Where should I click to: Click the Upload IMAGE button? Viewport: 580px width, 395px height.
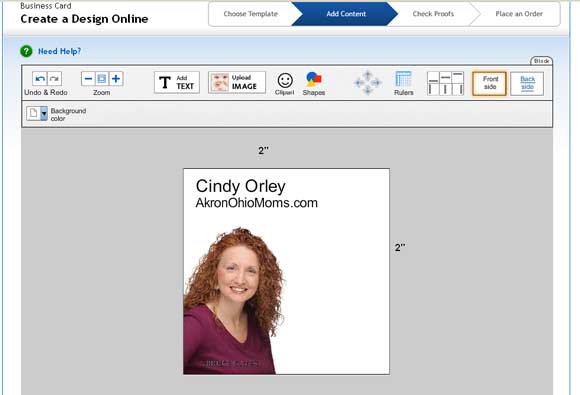tap(237, 82)
